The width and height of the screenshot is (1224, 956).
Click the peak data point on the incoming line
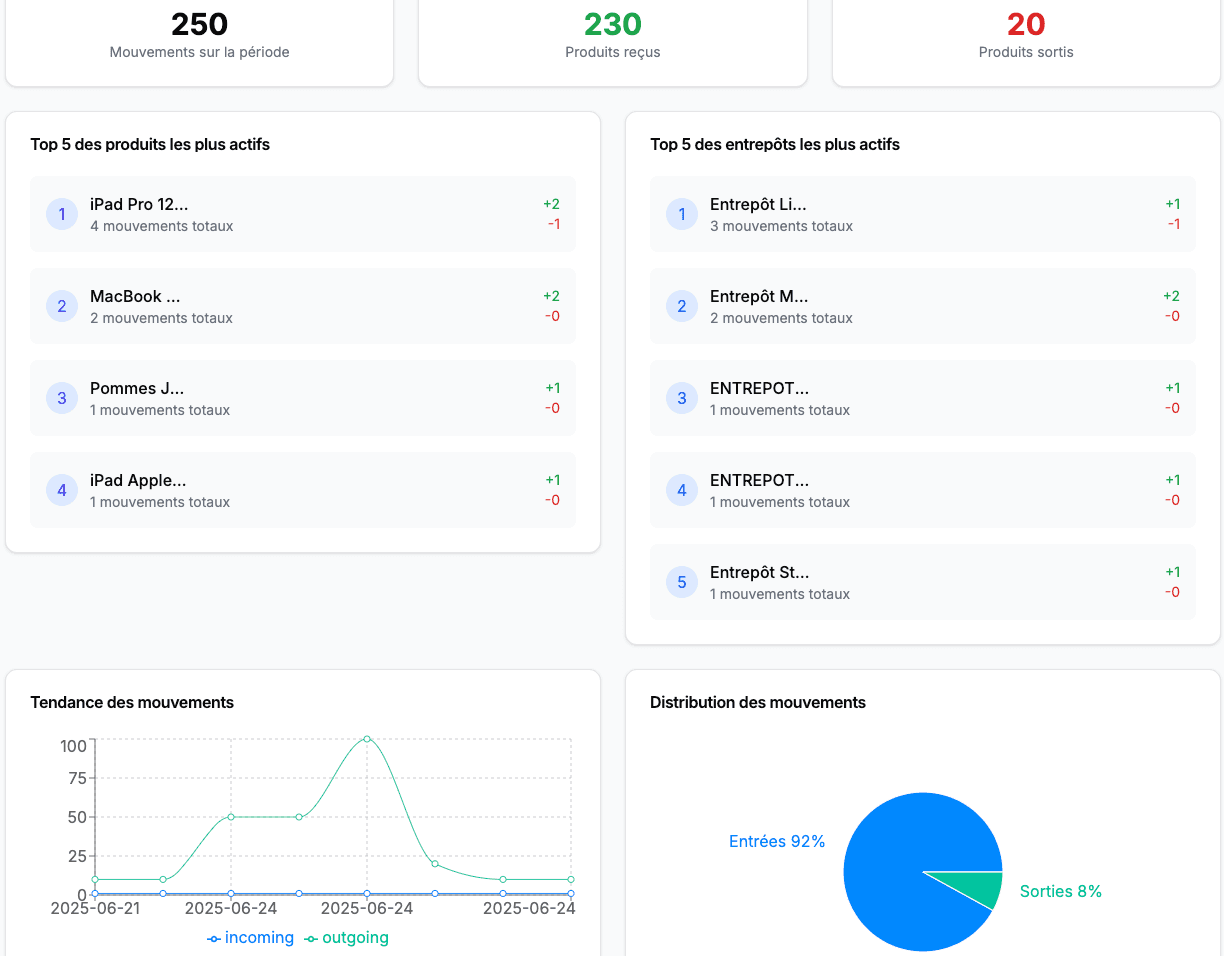click(x=368, y=740)
